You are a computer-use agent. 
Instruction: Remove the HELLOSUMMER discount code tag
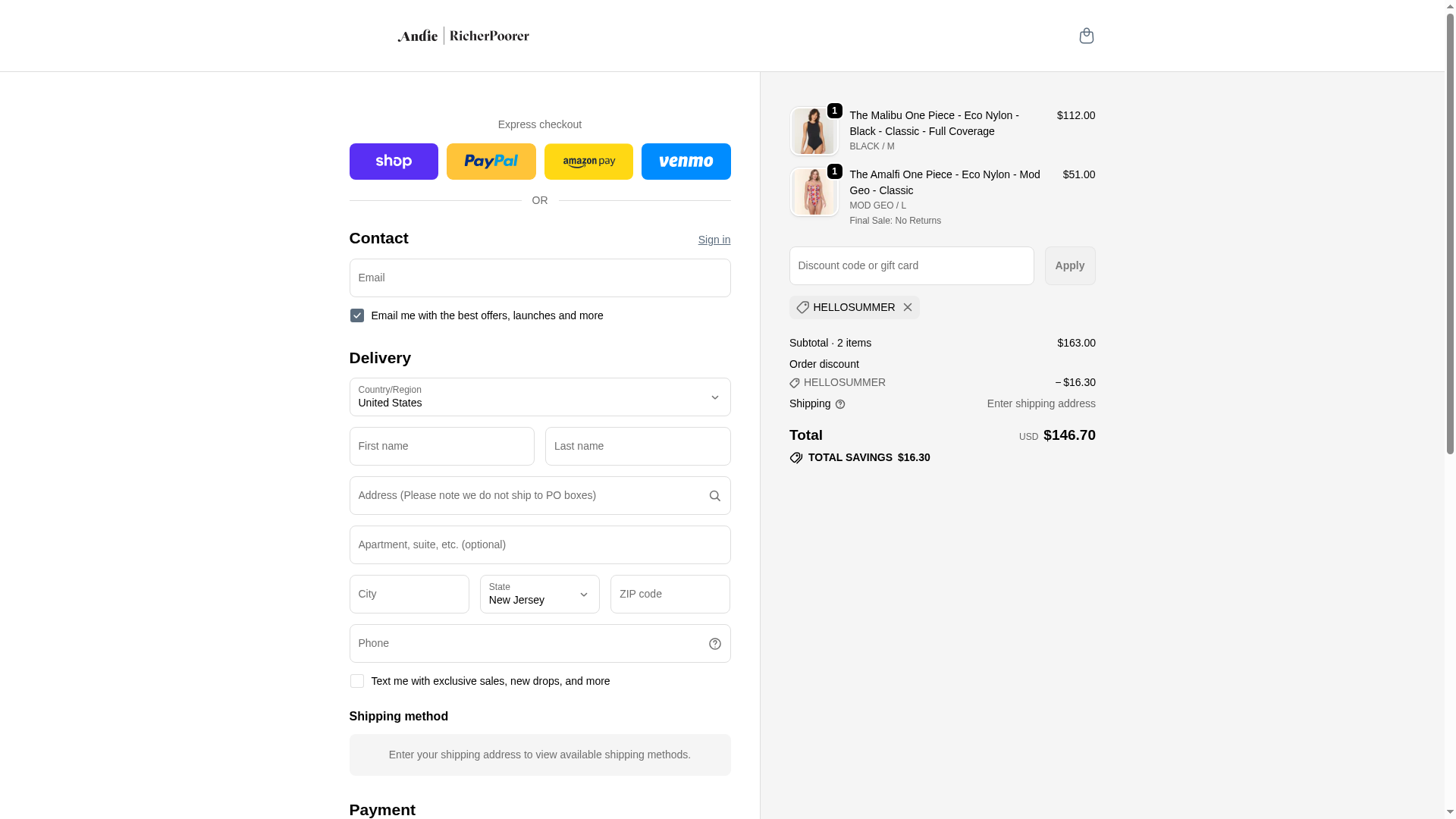click(x=908, y=307)
